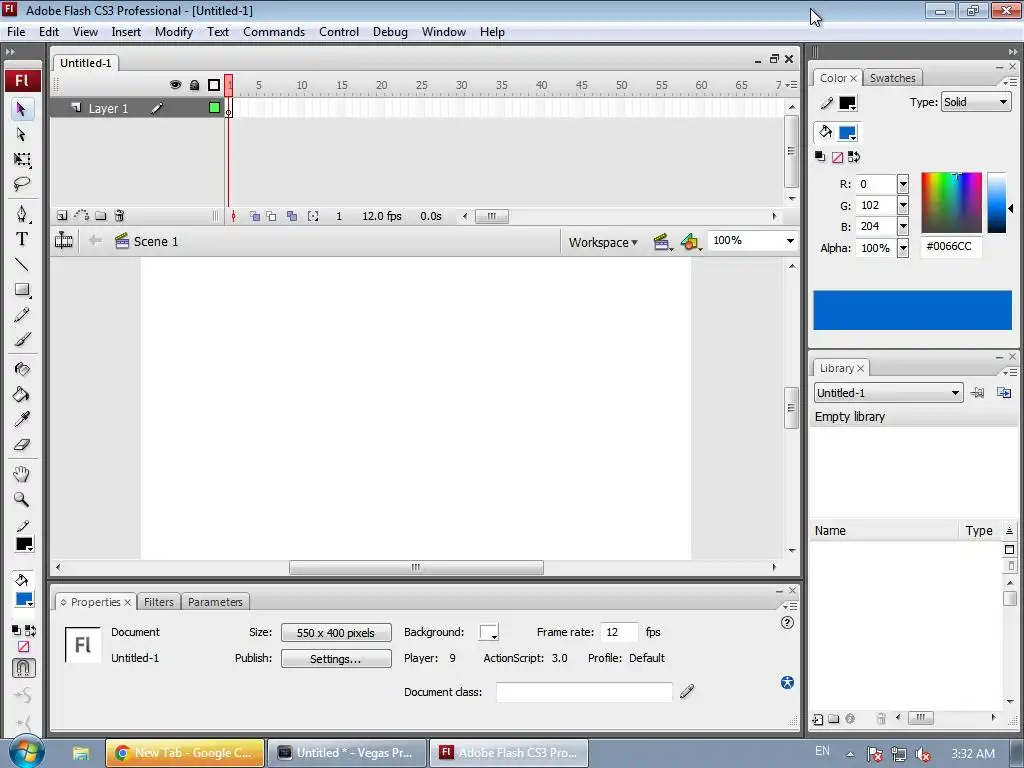Screen dimensions: 1024x768
Task: Open the Control menu
Action: (339, 31)
